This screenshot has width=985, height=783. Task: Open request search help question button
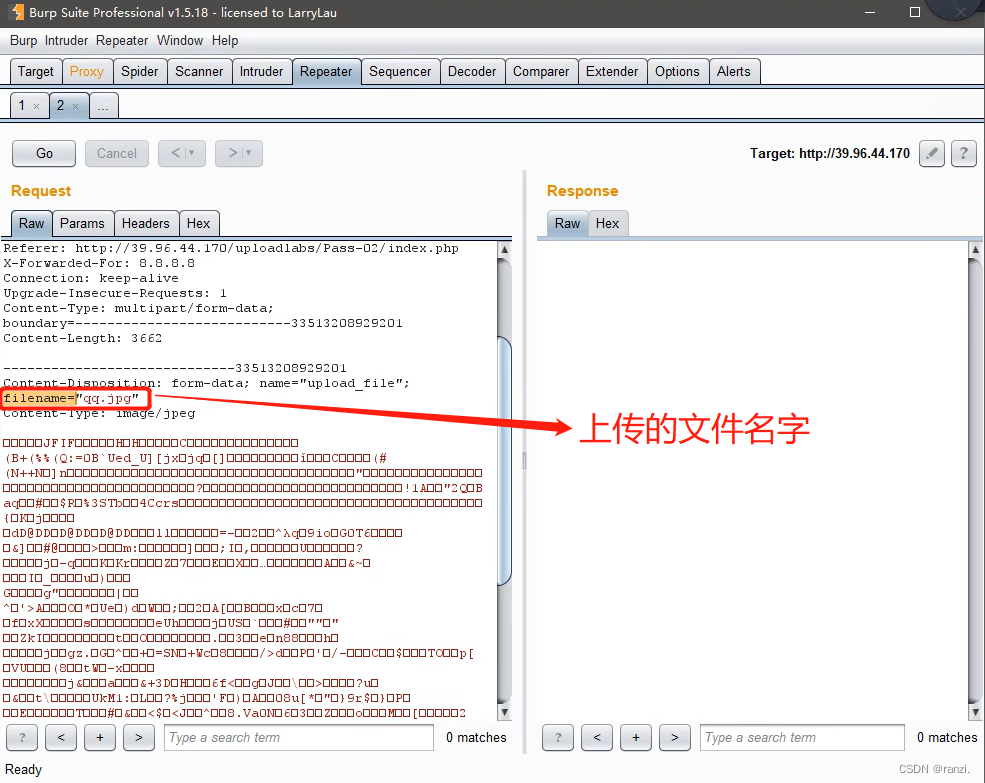(x=22, y=737)
